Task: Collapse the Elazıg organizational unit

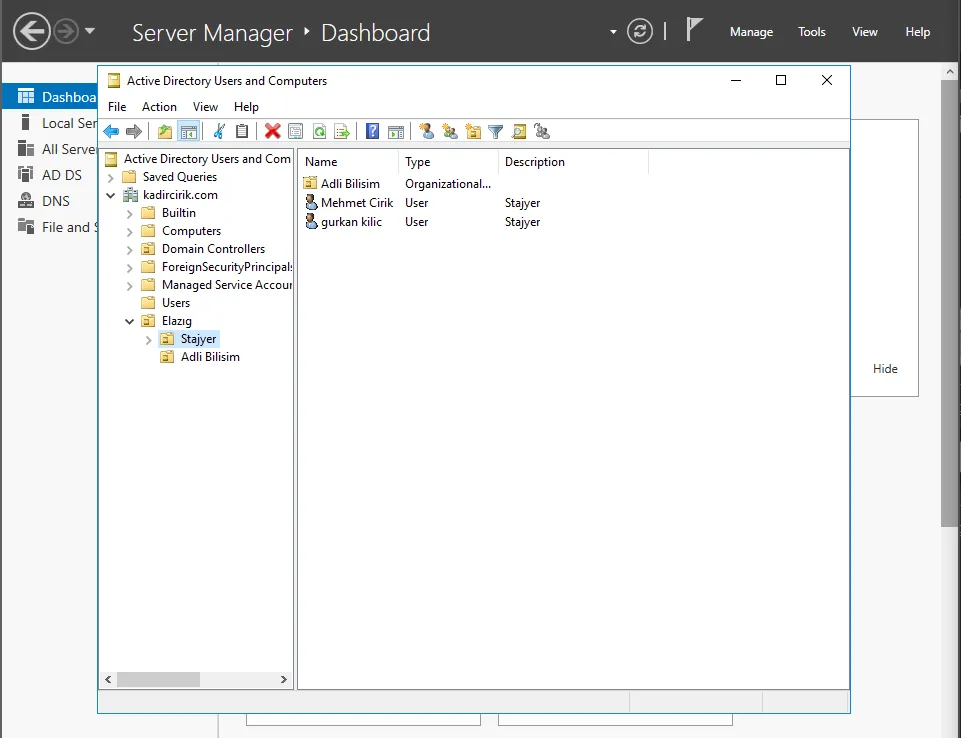Action: [x=129, y=321]
